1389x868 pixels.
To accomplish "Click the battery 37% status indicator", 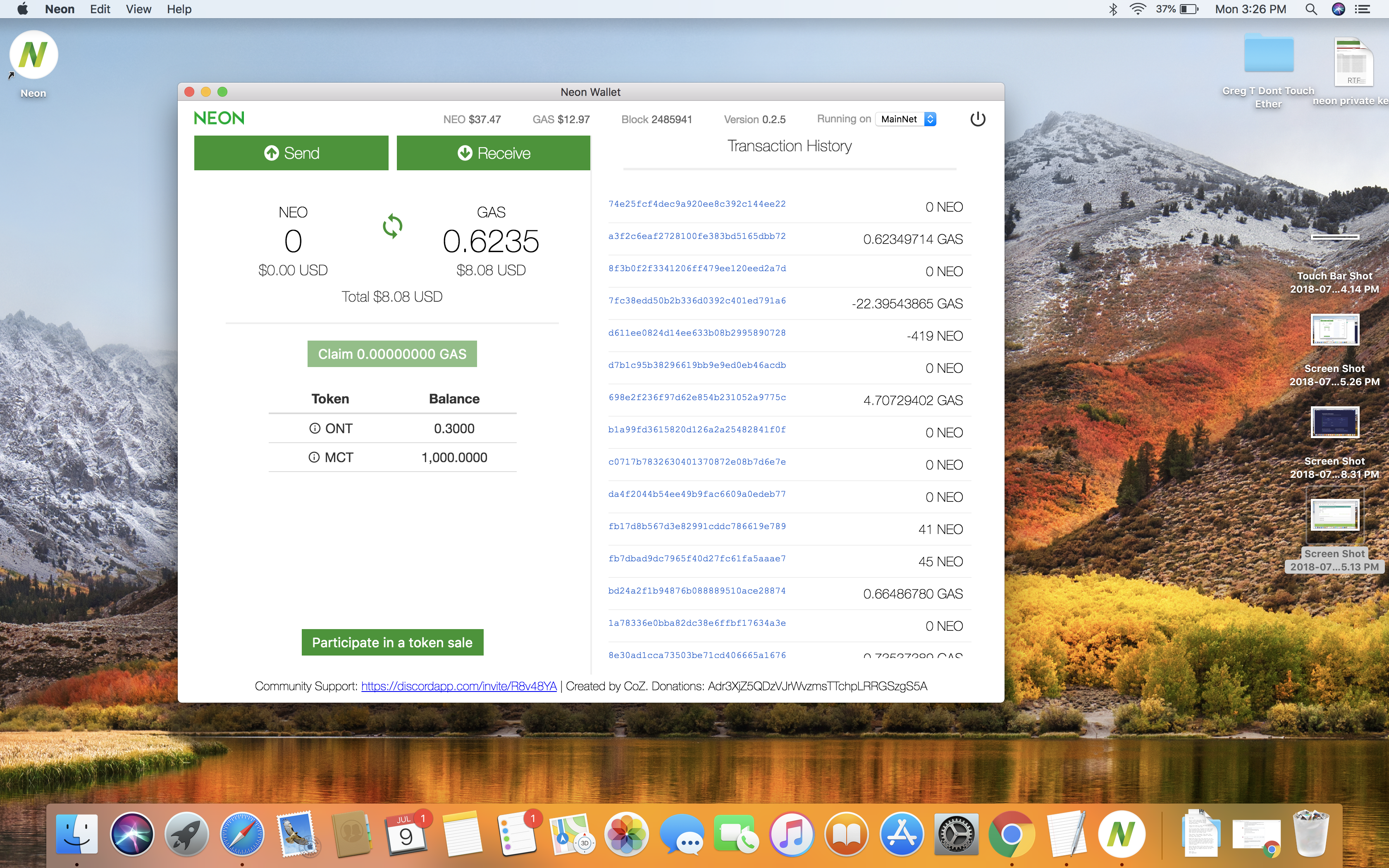I will pos(1177,9).
